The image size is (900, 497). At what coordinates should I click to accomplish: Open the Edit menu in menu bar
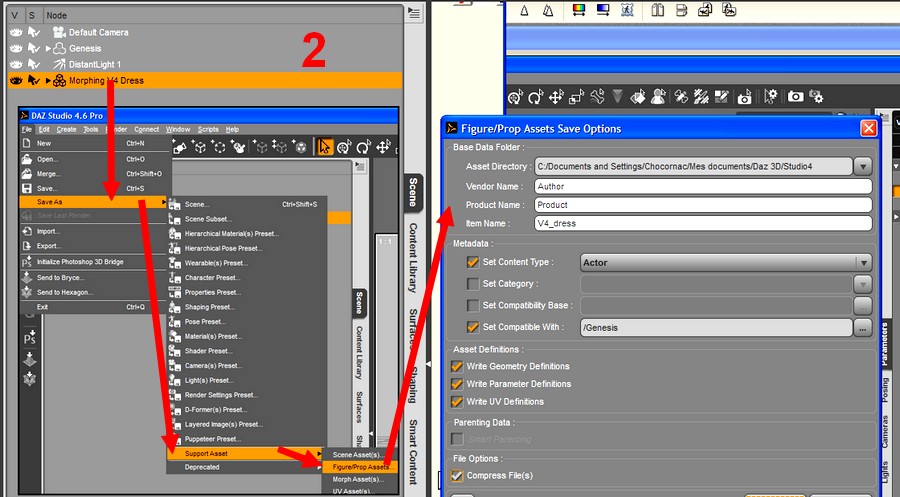coord(44,129)
